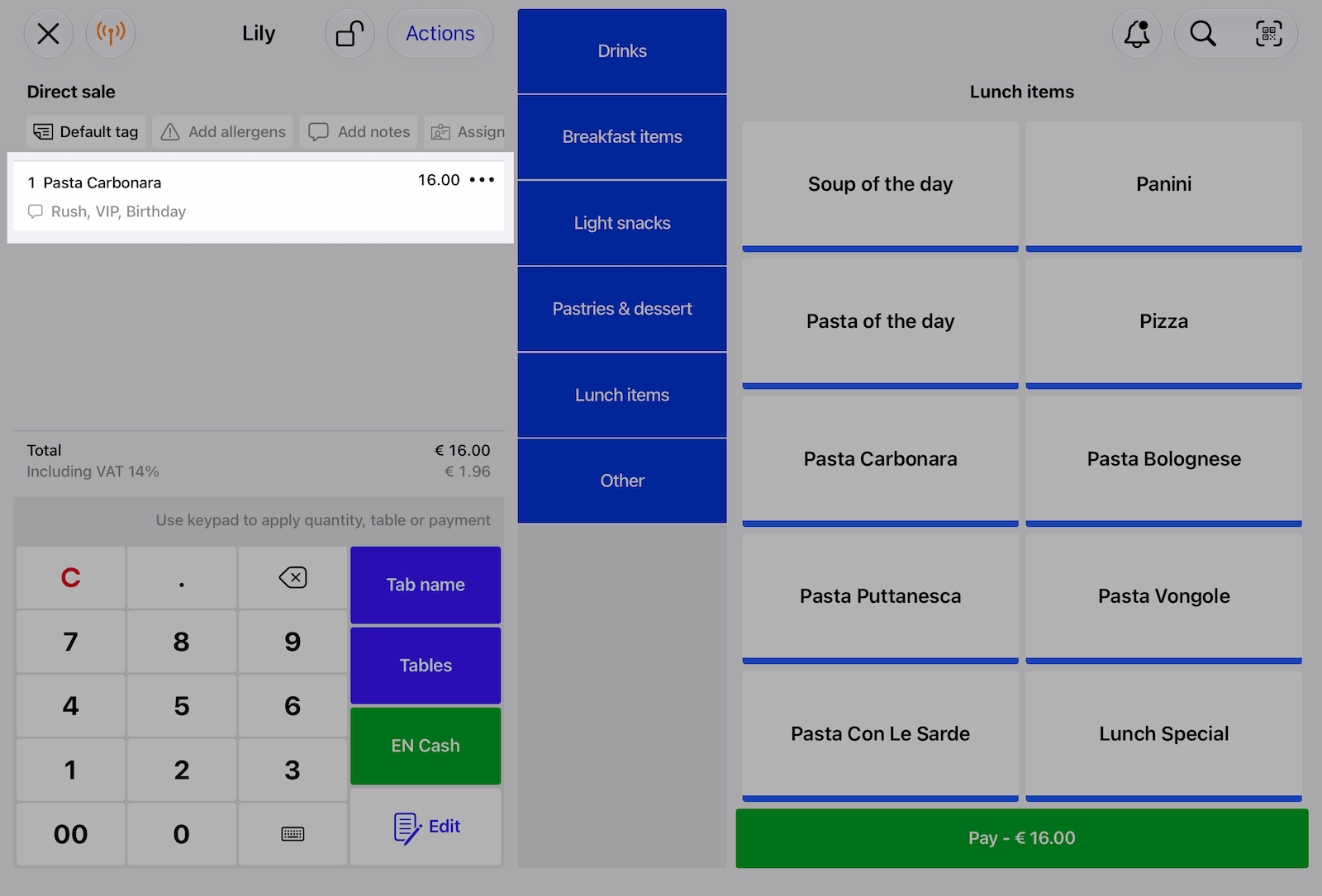Open the Actions menu
1322x896 pixels.
pos(440,34)
